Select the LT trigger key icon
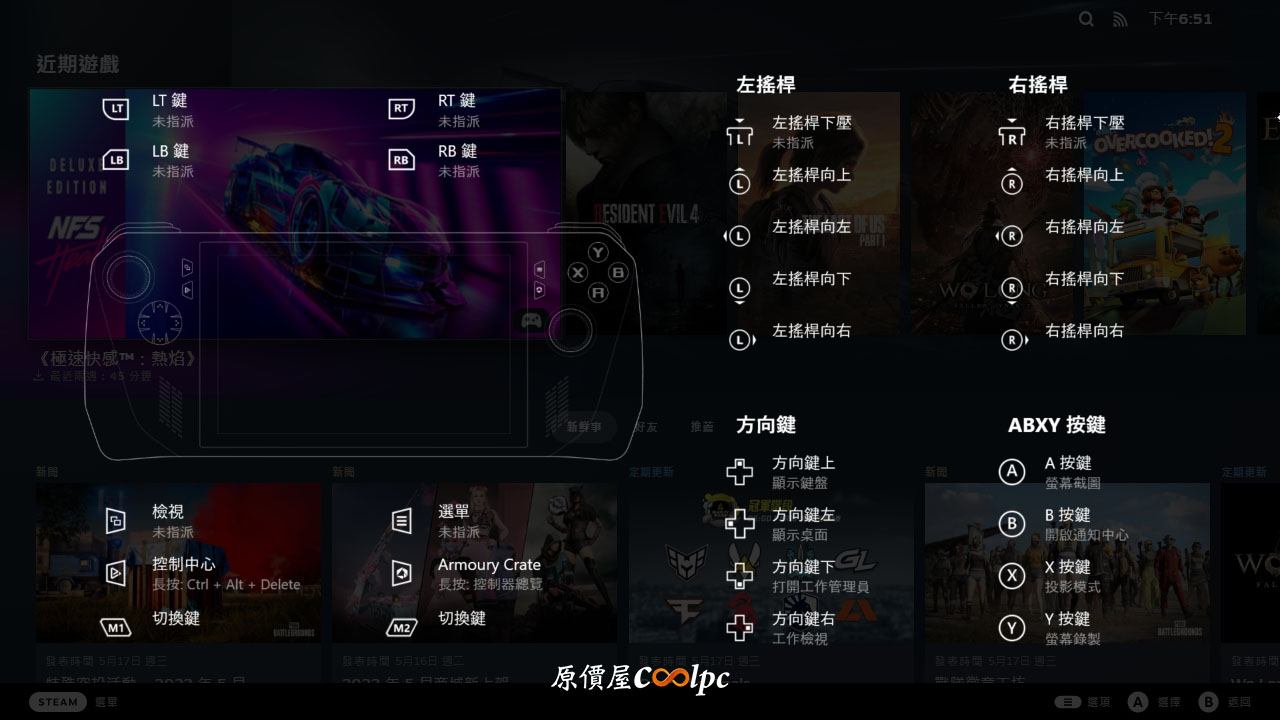Image resolution: width=1280 pixels, height=720 pixels. click(117, 109)
